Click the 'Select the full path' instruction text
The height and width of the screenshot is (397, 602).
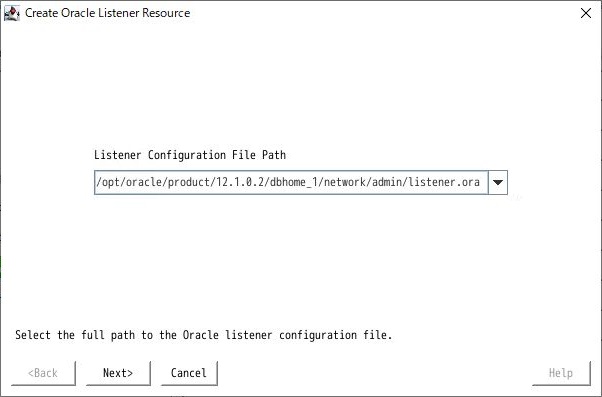click(x=203, y=335)
